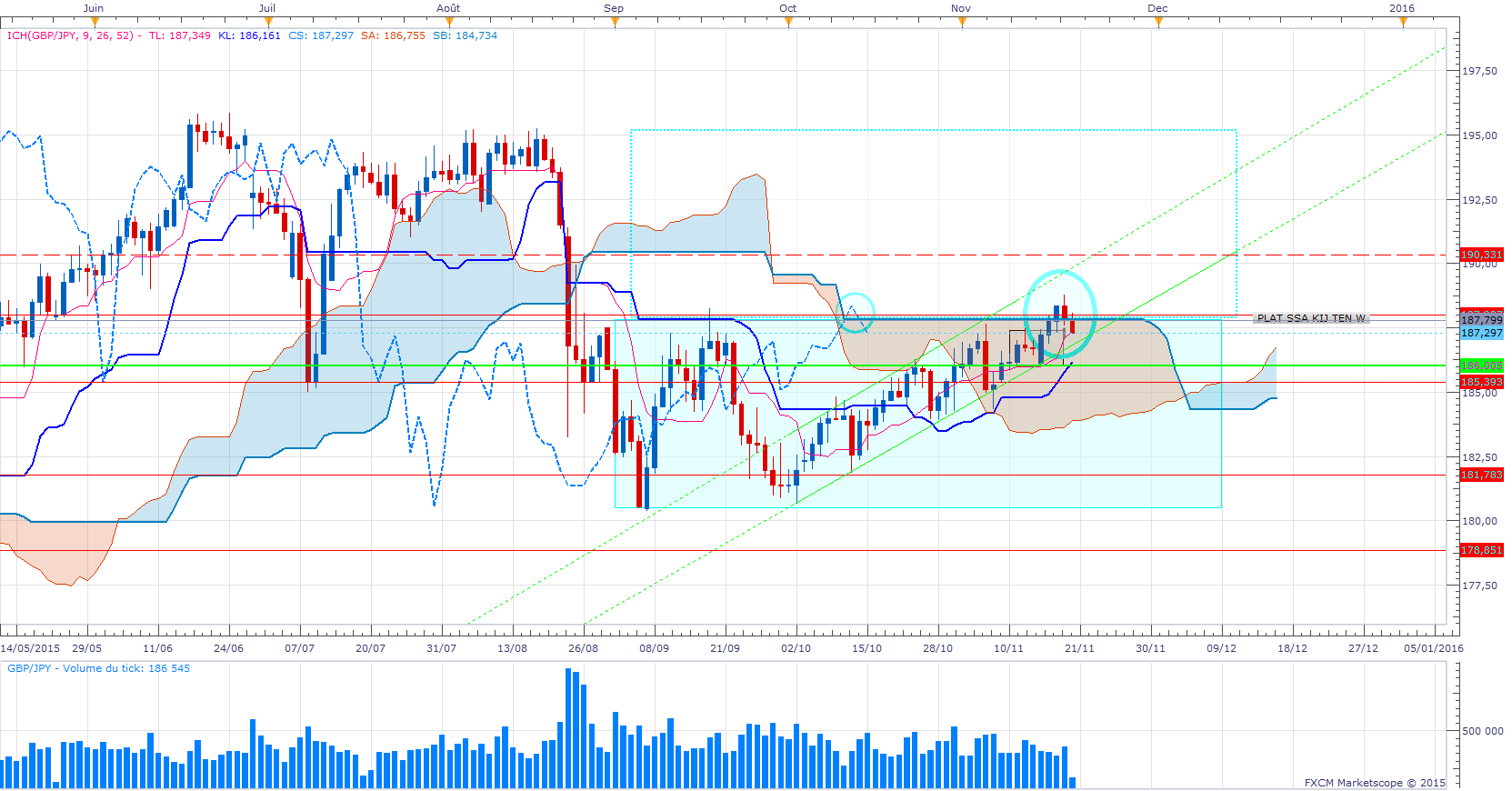Click the 31/07 date axis label
This screenshot has width=1512, height=791.
442,648
